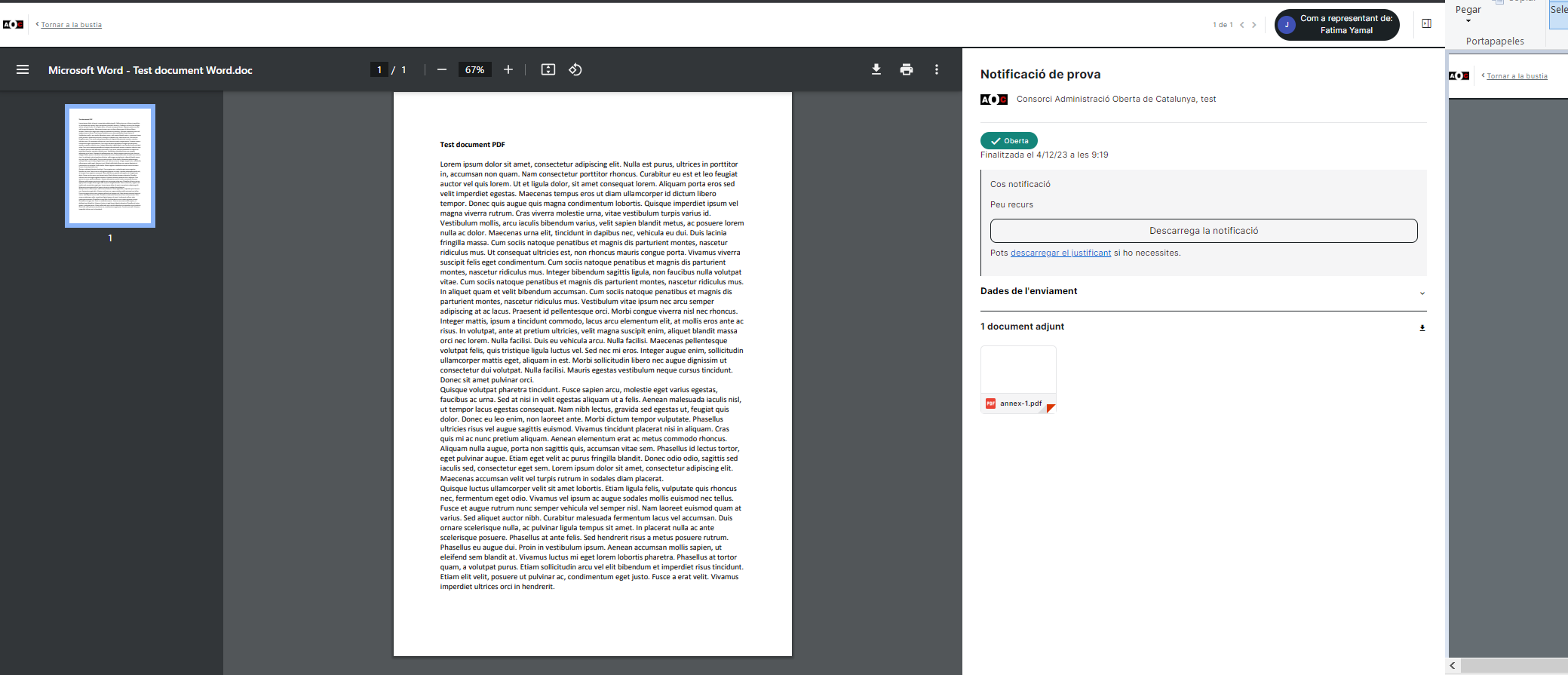Screen dimensions: 1568x675
Task: Toggle the side panel layout icon
Action: pos(1426,23)
